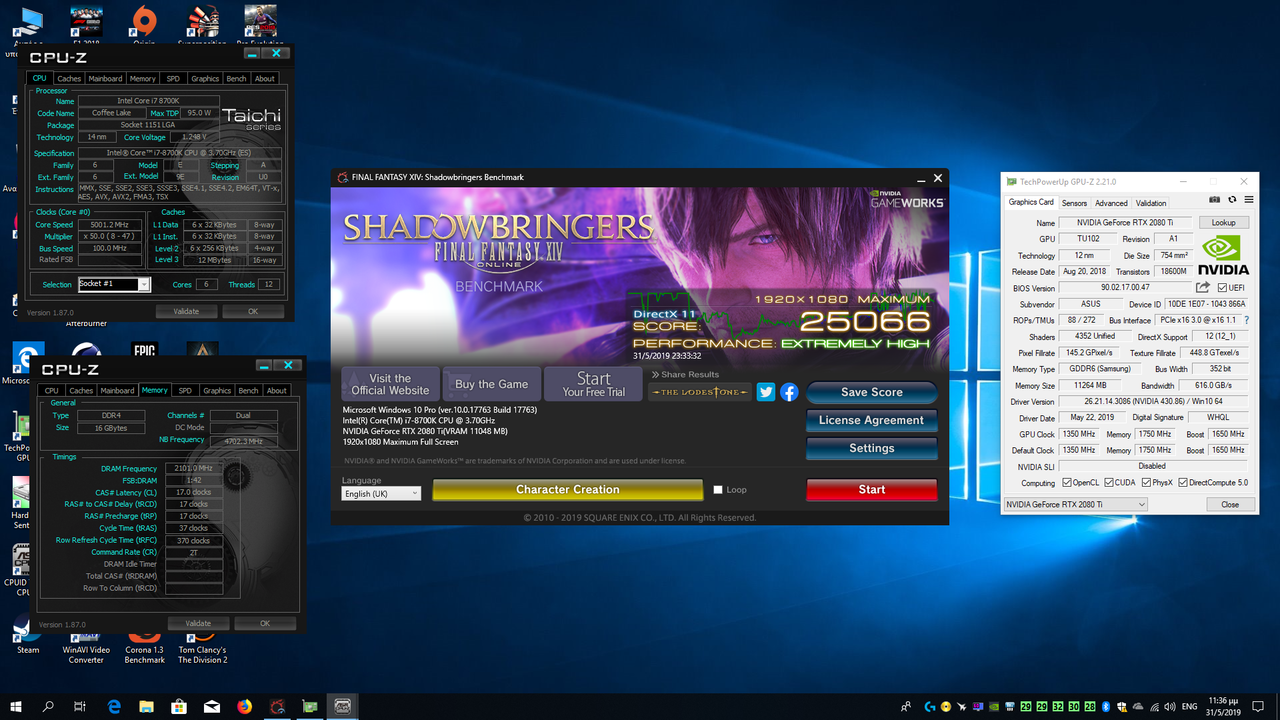Open the Steam desktop shortcut
Image resolution: width=1280 pixels, height=720 pixels.
pos(27,633)
